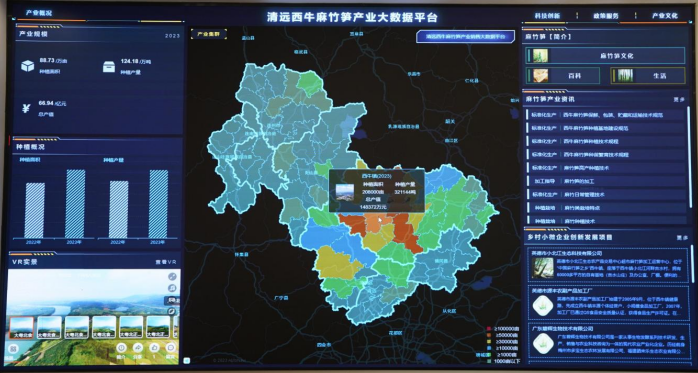Toggle VR fullscreen expand icon
The height and width of the screenshot is (373, 698).
(172, 277)
